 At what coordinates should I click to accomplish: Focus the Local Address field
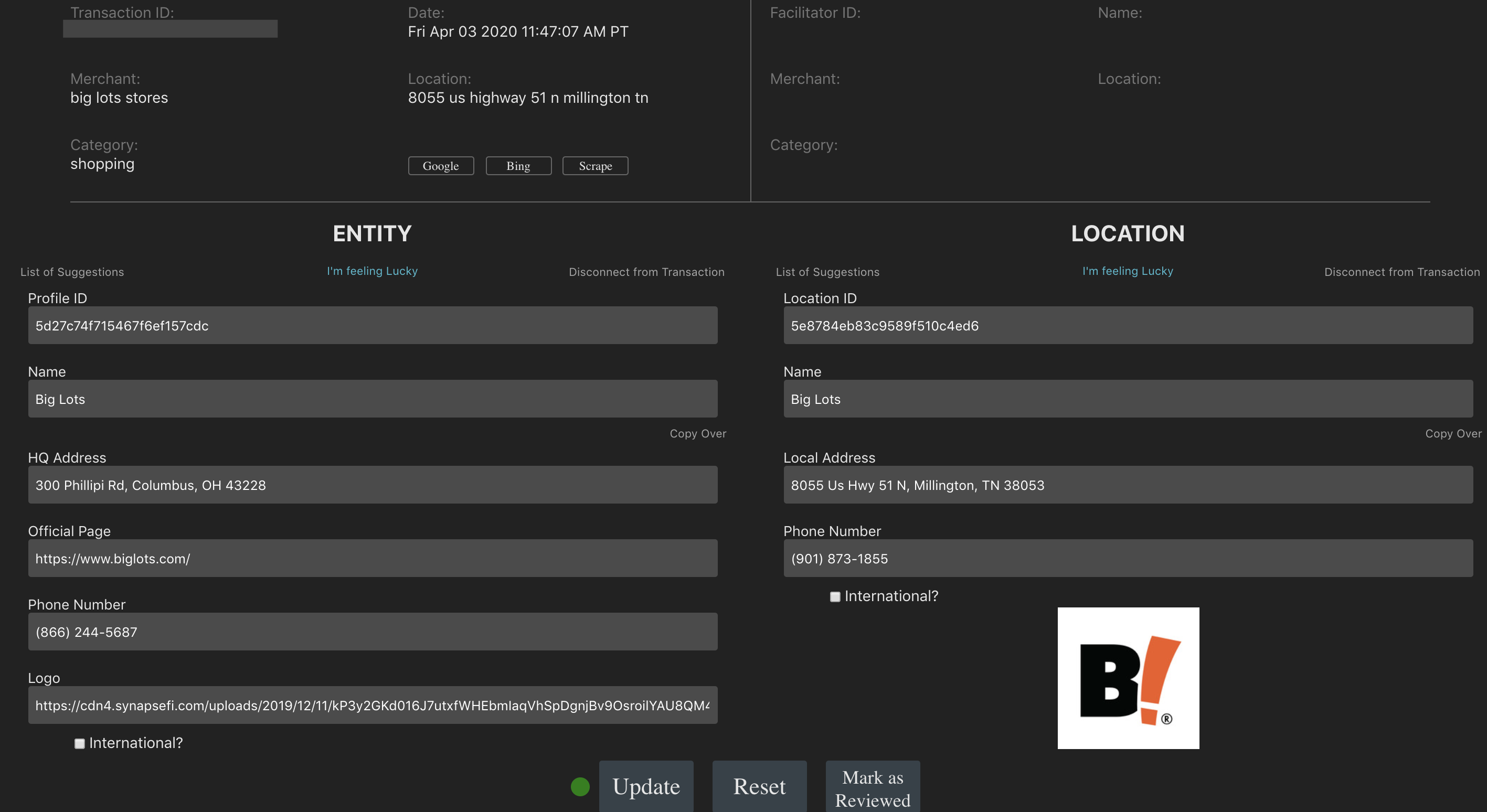(1128, 485)
